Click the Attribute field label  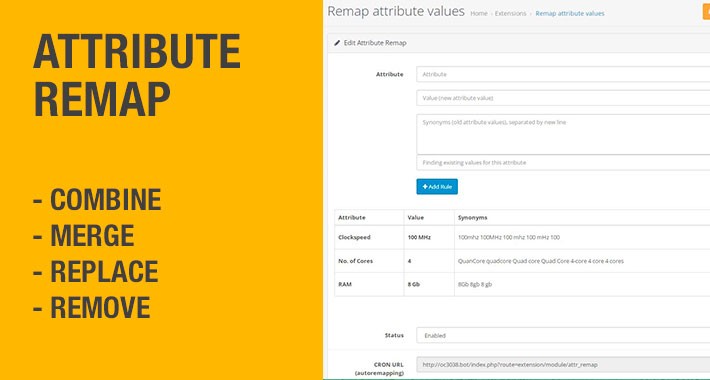point(389,74)
